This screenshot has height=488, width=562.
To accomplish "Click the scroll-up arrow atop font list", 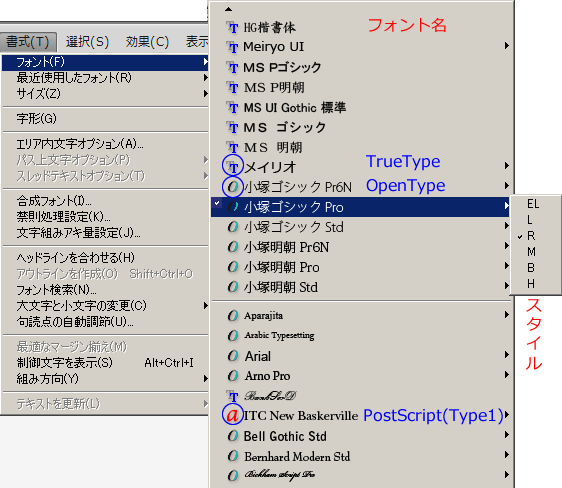I will pyautogui.click(x=228, y=9).
